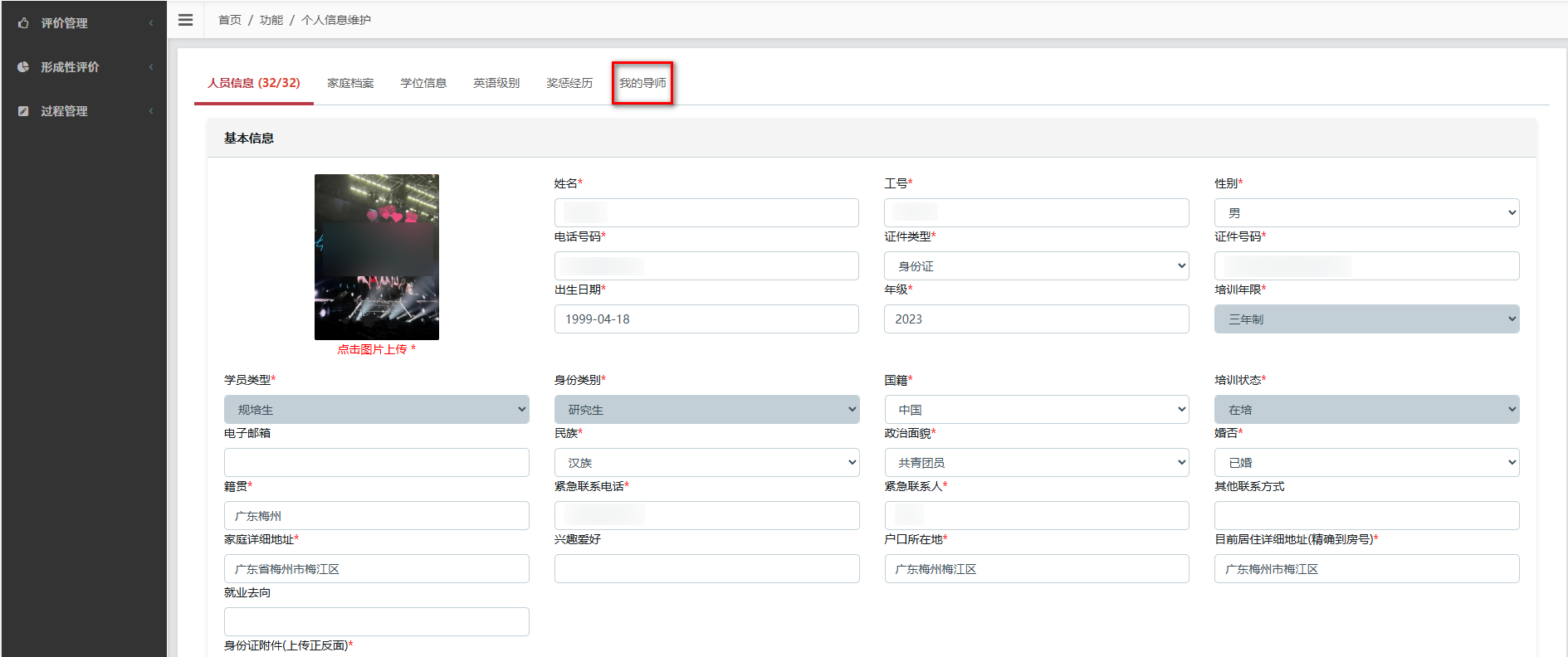Expand the 评价管理 sidebar chevron
This screenshot has height=657, width=1568.
[x=151, y=23]
